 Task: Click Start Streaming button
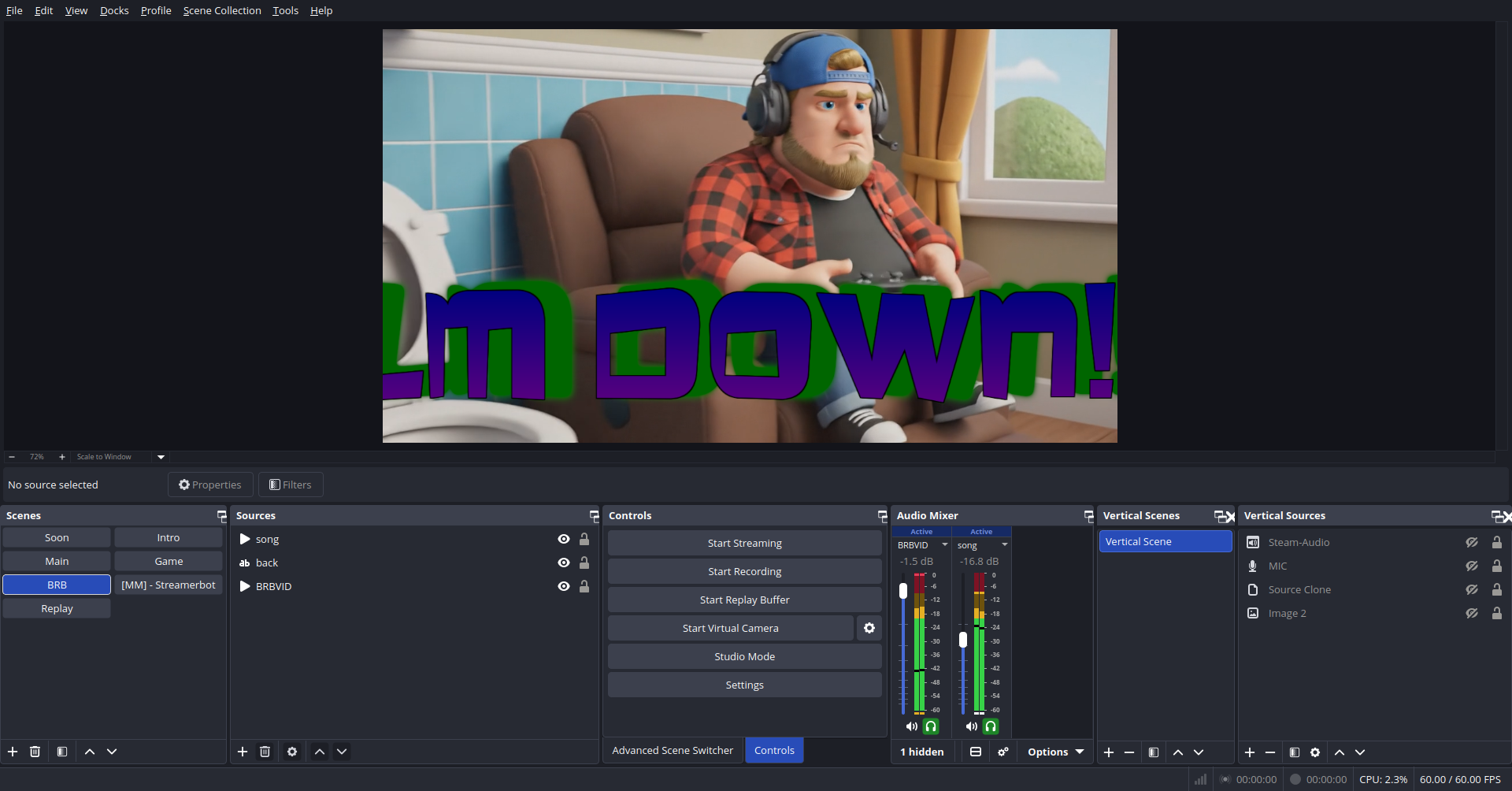click(744, 543)
